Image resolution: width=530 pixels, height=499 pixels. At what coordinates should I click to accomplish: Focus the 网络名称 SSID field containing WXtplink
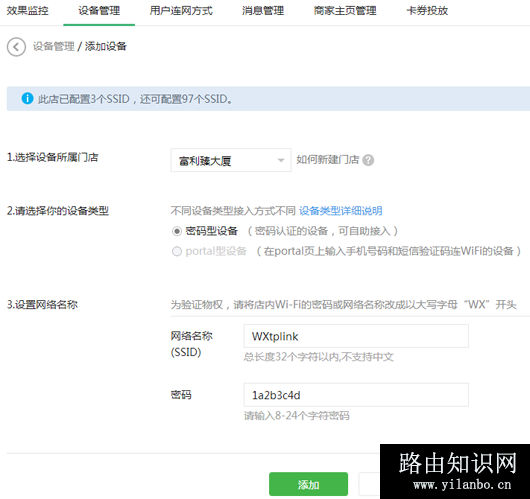point(356,336)
